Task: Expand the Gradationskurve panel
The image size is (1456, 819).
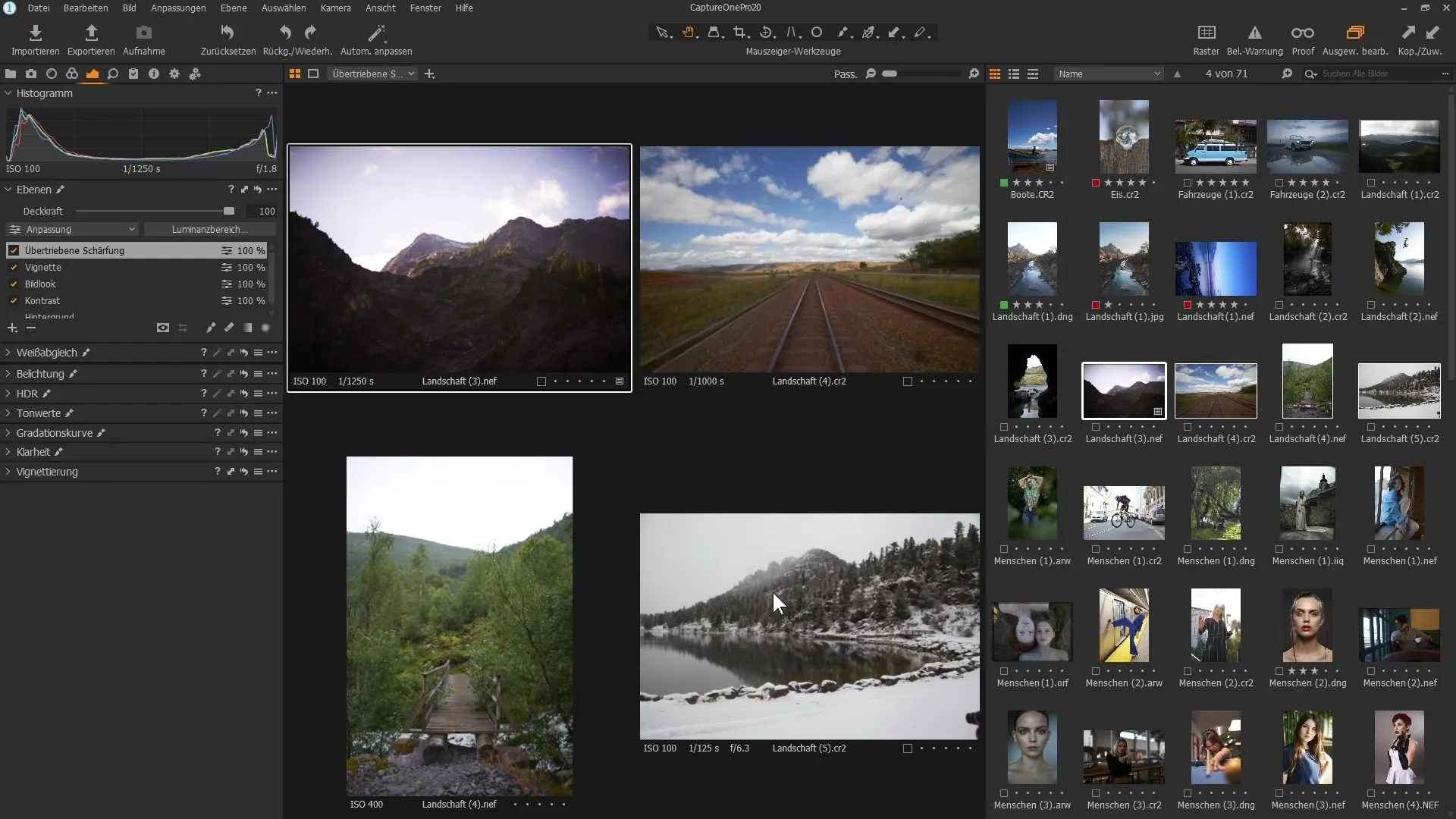Action: (x=8, y=433)
